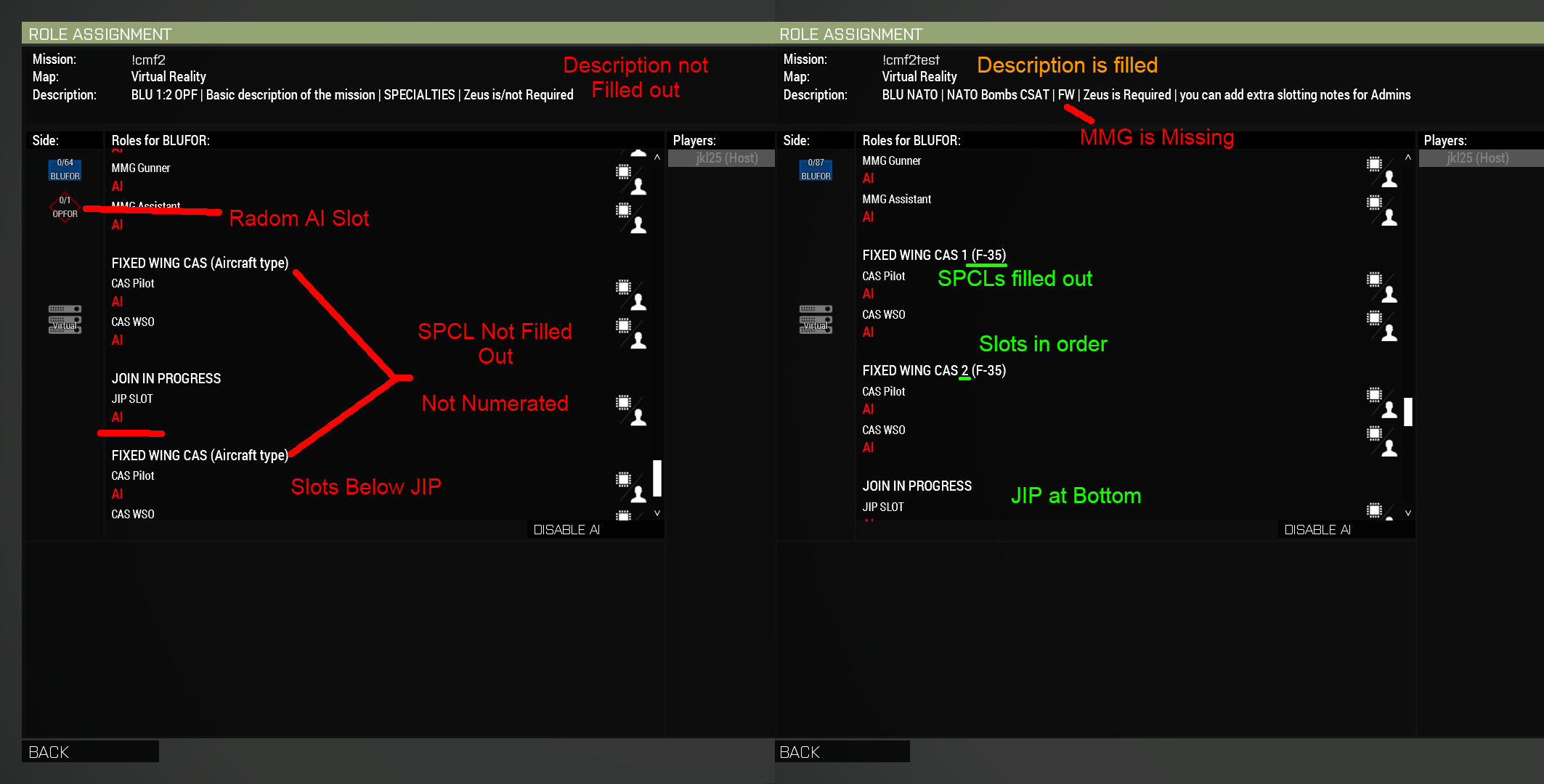The height and width of the screenshot is (784, 1544).
Task: Click the left roles list scrollbar thumb
Action: (657, 478)
